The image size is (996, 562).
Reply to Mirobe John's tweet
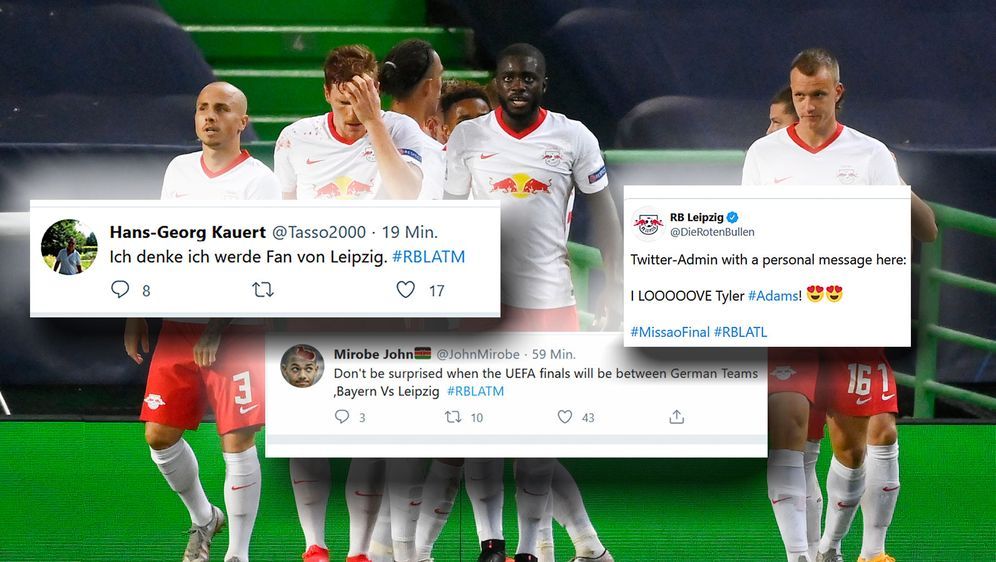342,417
